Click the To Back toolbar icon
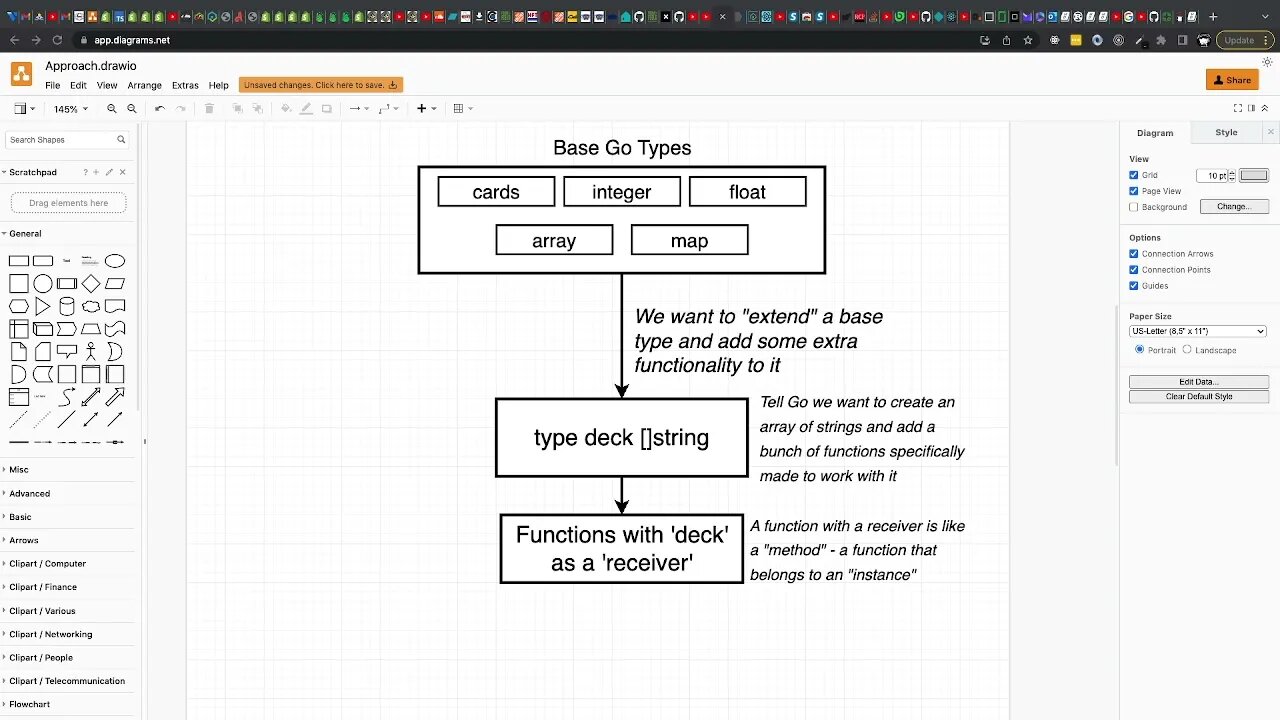This screenshot has width=1280, height=720. [257, 109]
